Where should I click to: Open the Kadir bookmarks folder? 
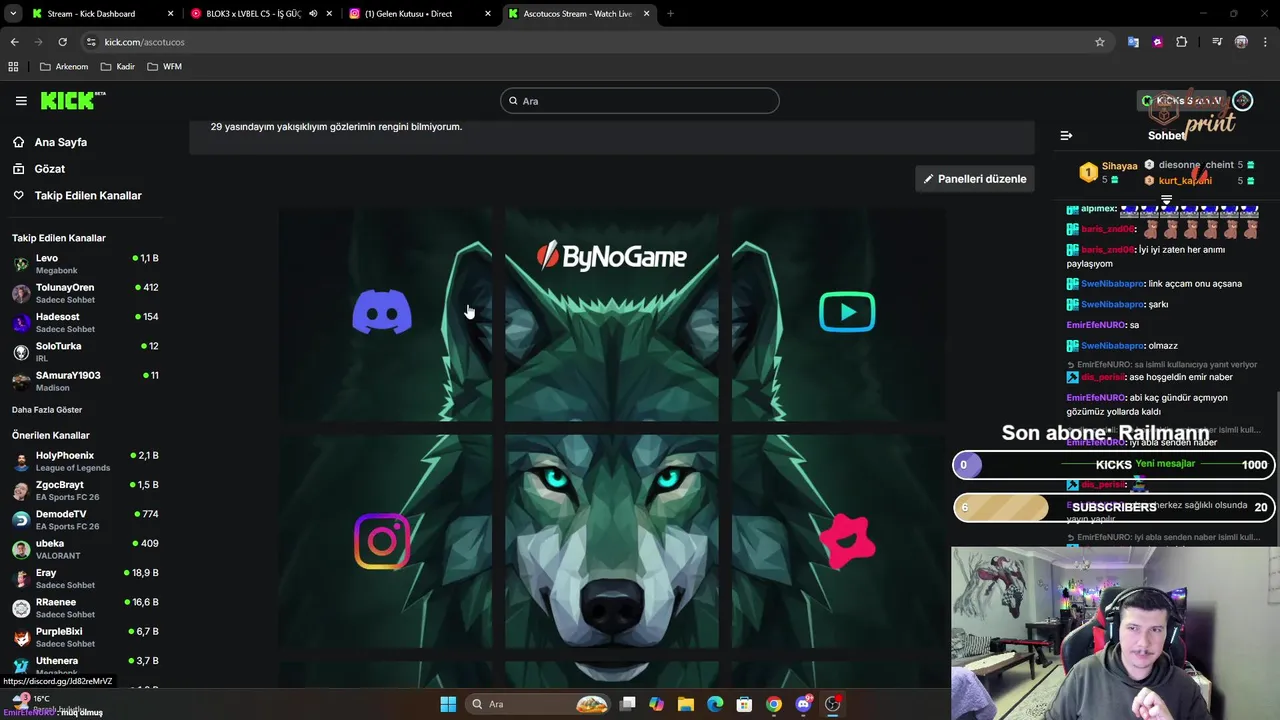(x=118, y=67)
